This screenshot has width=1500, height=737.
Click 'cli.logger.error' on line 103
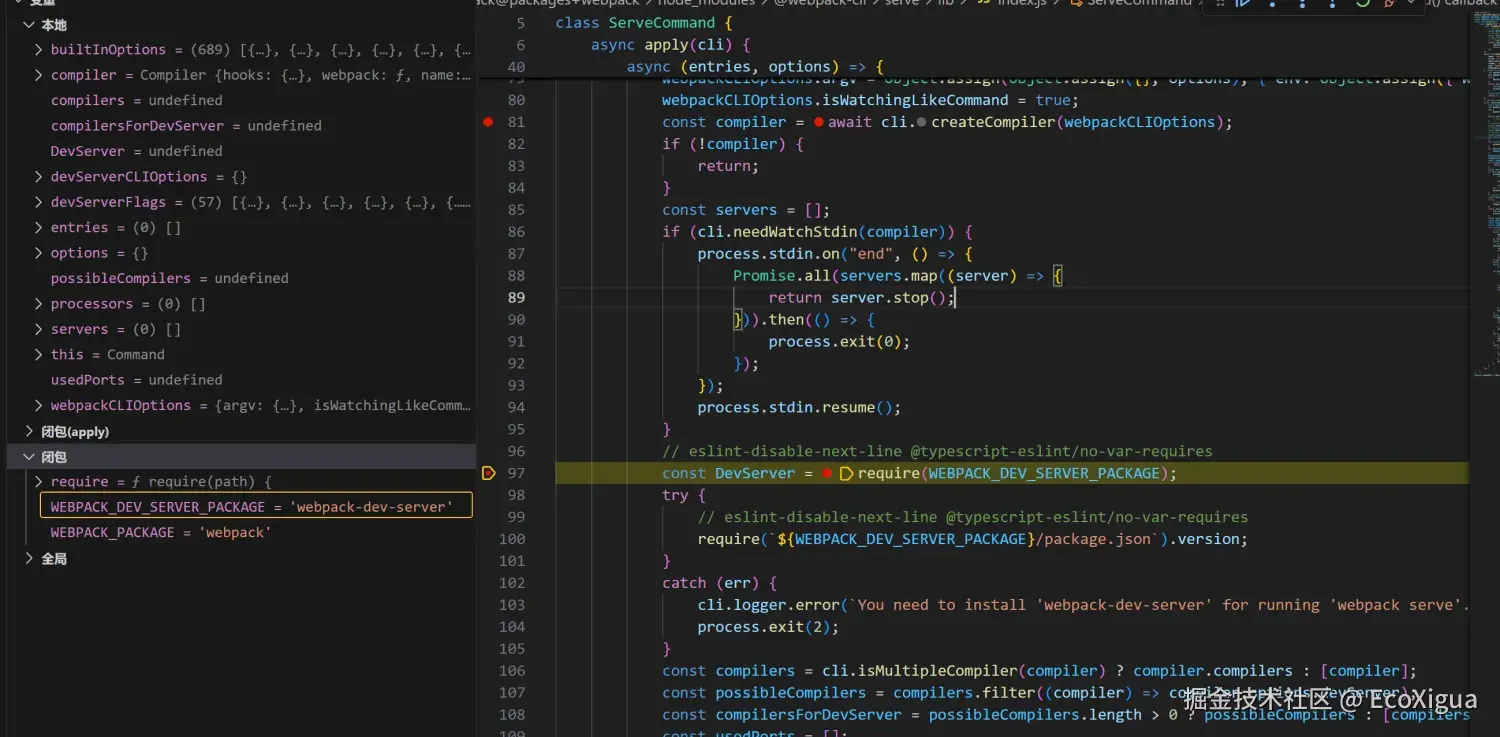(x=768, y=605)
